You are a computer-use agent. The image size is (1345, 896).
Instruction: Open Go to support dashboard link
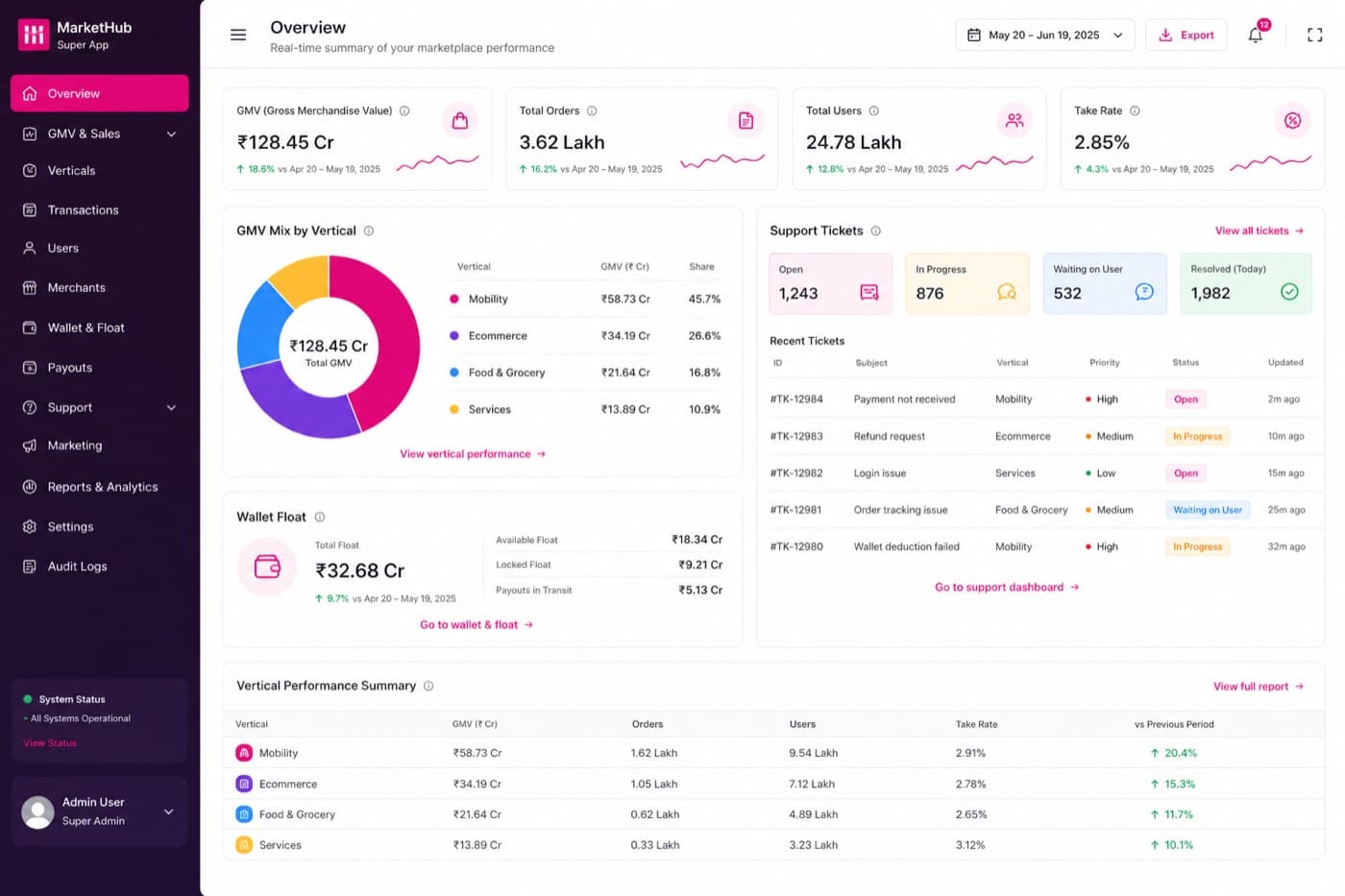click(1007, 587)
